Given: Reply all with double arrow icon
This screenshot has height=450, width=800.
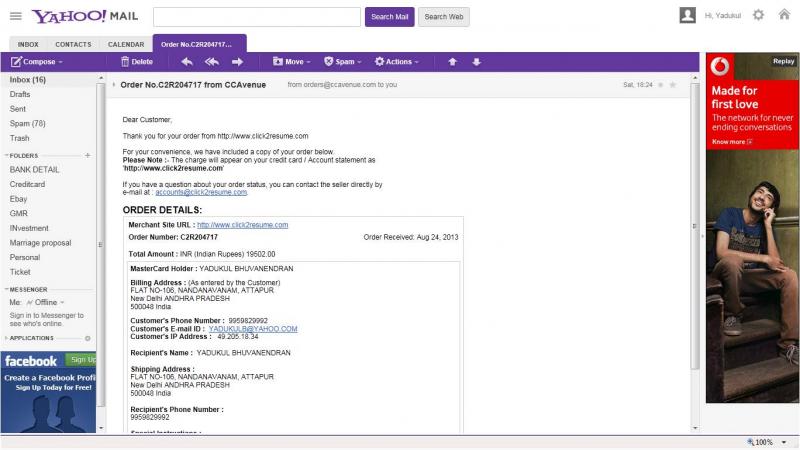Looking at the screenshot, I should pyautogui.click(x=212, y=62).
